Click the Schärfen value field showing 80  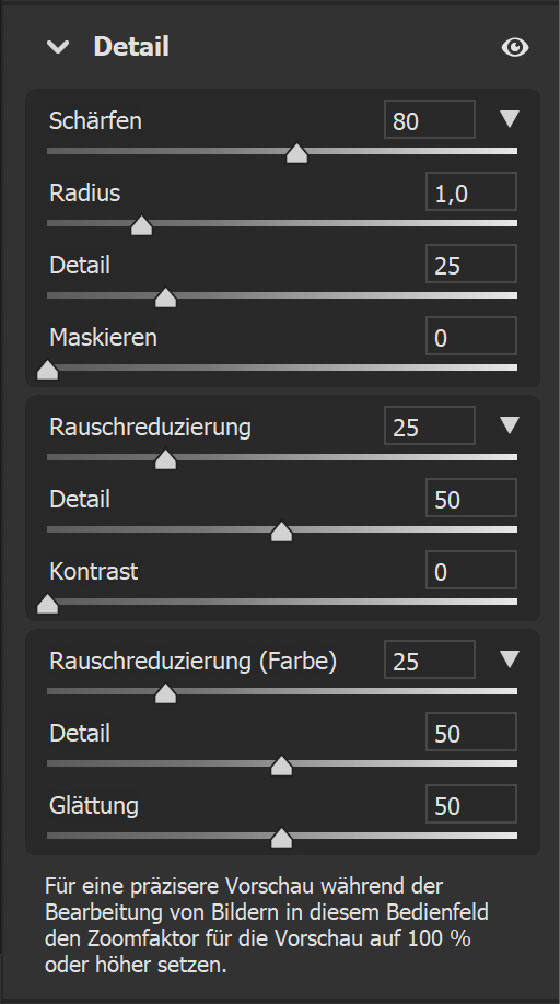pos(430,120)
